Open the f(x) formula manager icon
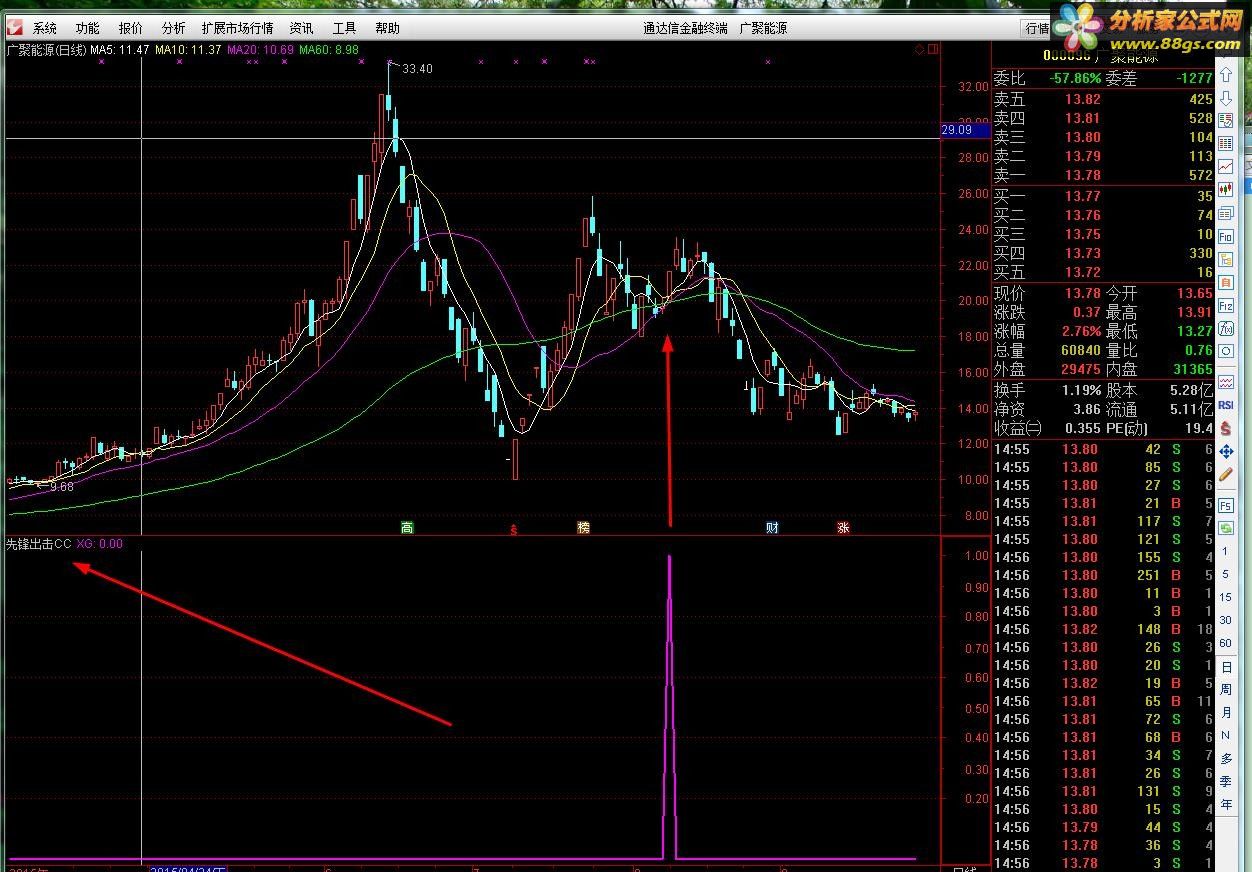This screenshot has height=872, width=1252. click(1226, 328)
